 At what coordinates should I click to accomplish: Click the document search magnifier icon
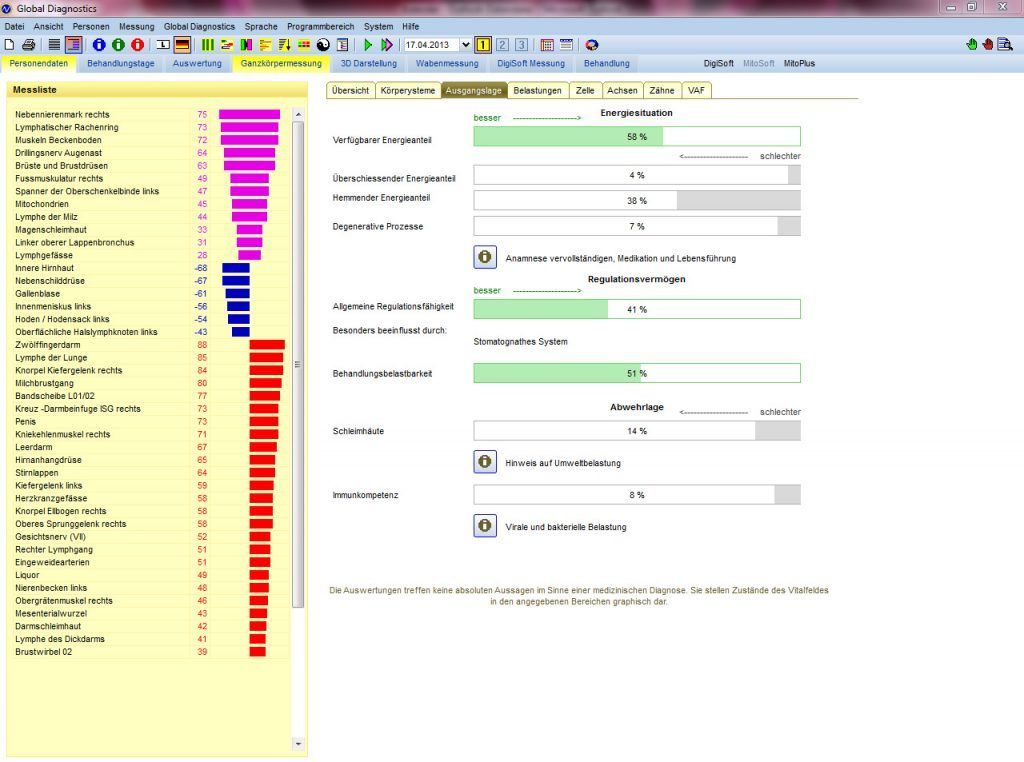[1005, 45]
